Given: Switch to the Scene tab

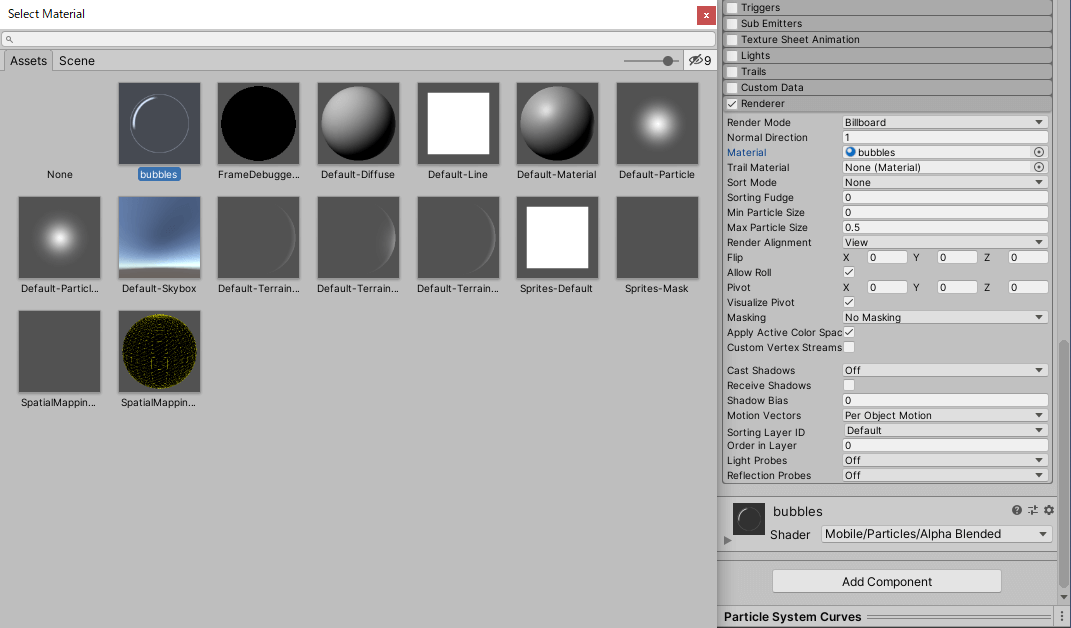Looking at the screenshot, I should 77,60.
